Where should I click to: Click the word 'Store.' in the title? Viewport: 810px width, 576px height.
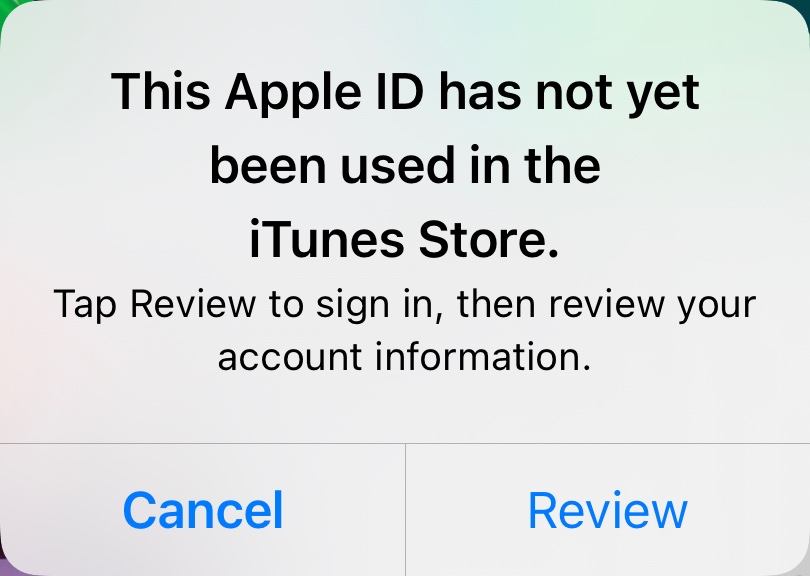pyautogui.click(x=489, y=240)
